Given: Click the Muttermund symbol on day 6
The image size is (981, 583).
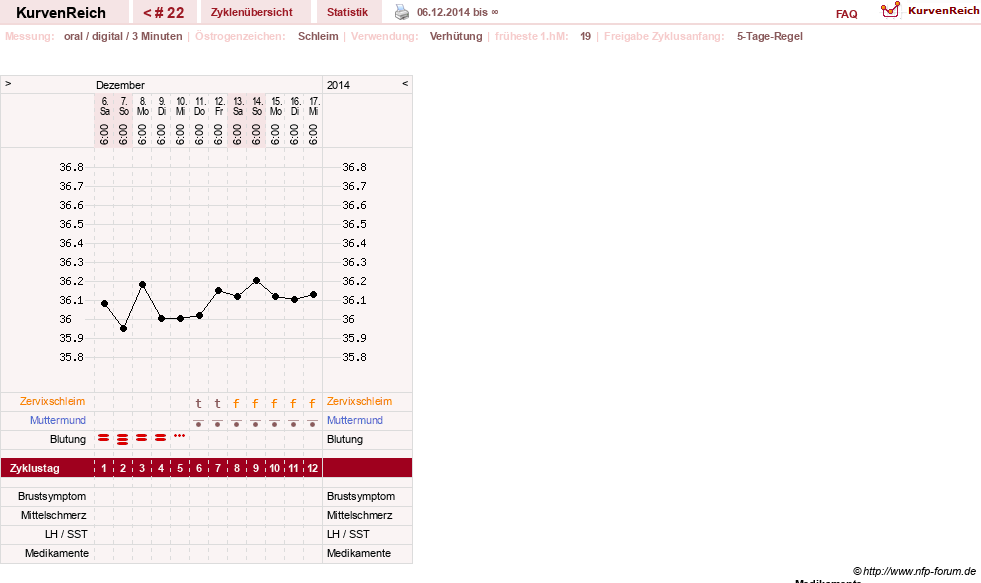Looking at the screenshot, I should (x=198, y=423).
